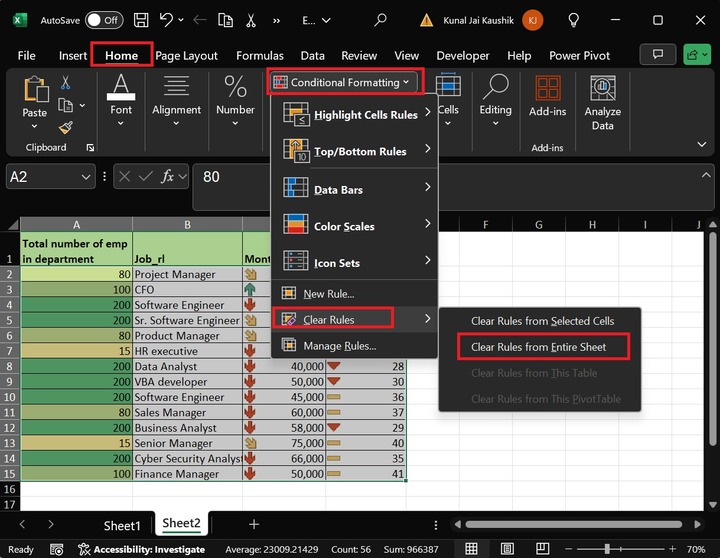720x558 pixels.
Task: Open the Sheet1 worksheet tab
Action: 122,525
